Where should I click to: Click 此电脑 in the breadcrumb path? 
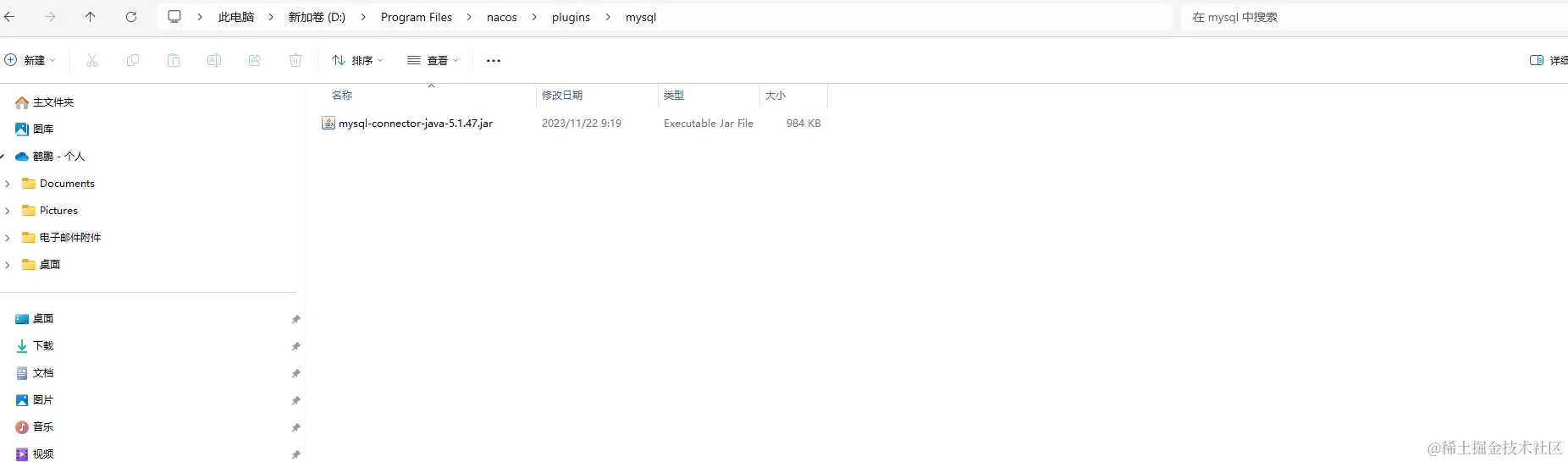tap(236, 17)
